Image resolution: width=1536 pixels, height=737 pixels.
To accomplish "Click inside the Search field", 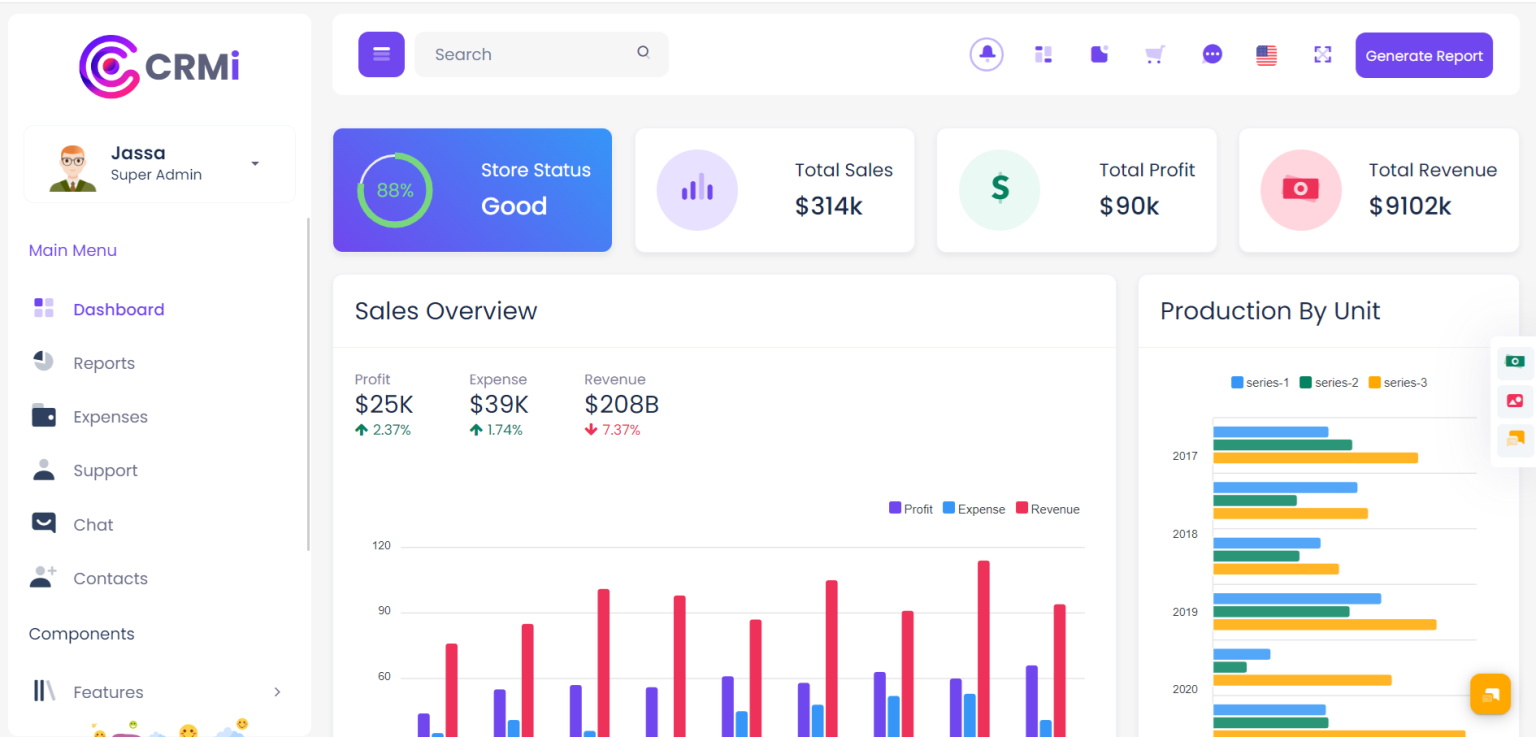I will [530, 54].
